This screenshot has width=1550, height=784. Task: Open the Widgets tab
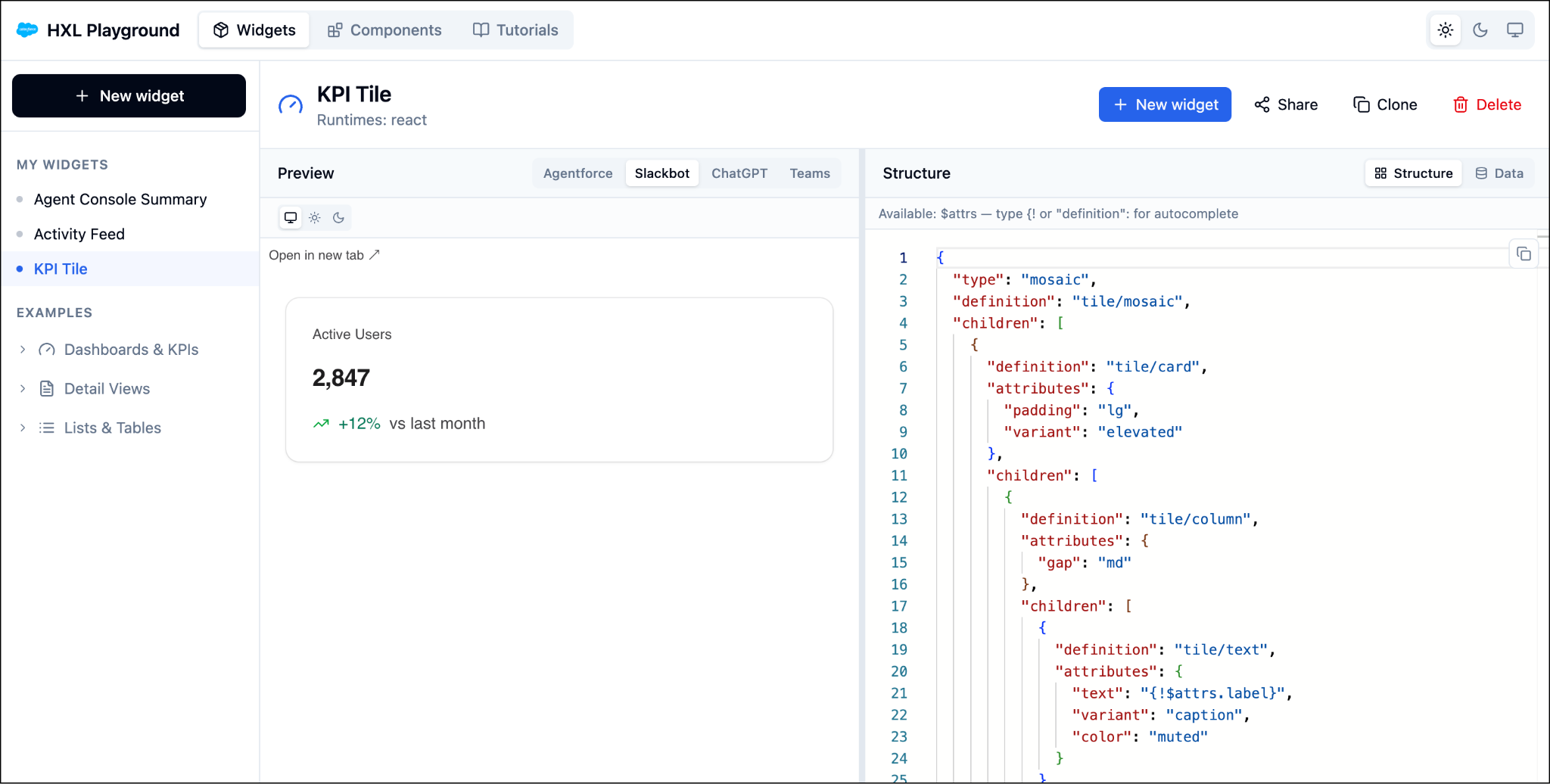(x=254, y=30)
